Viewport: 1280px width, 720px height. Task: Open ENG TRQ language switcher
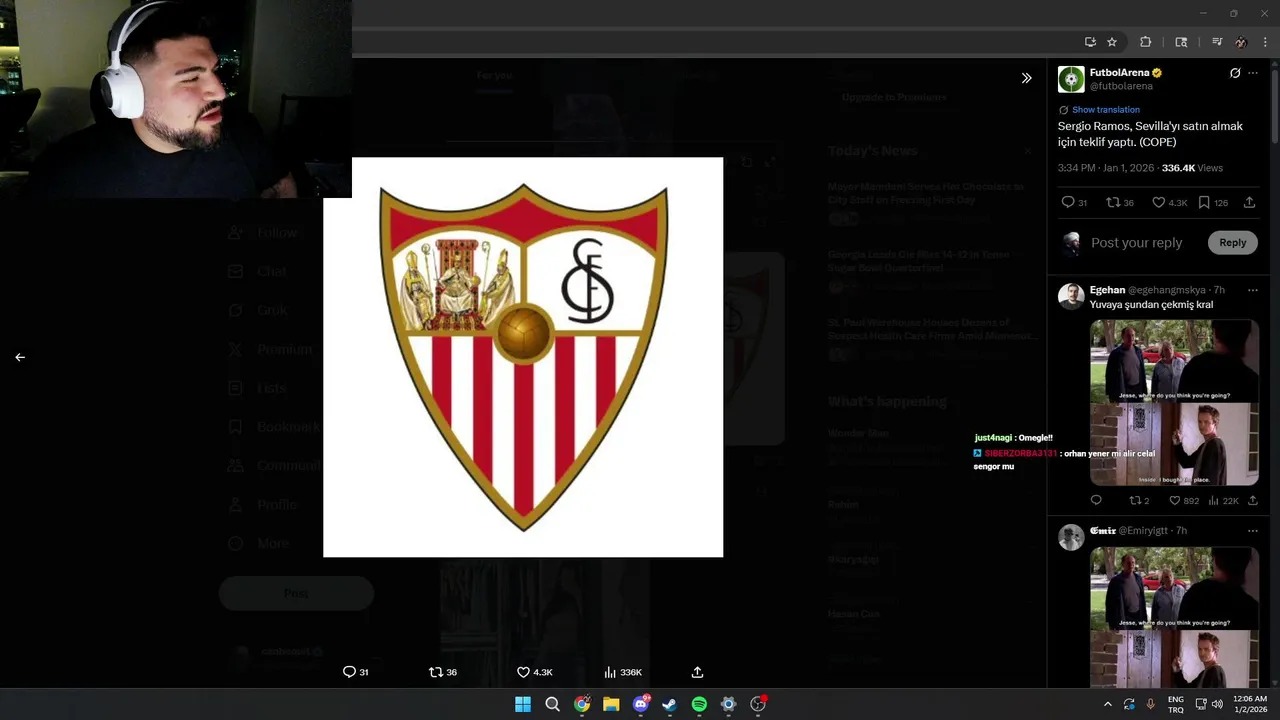(1176, 704)
